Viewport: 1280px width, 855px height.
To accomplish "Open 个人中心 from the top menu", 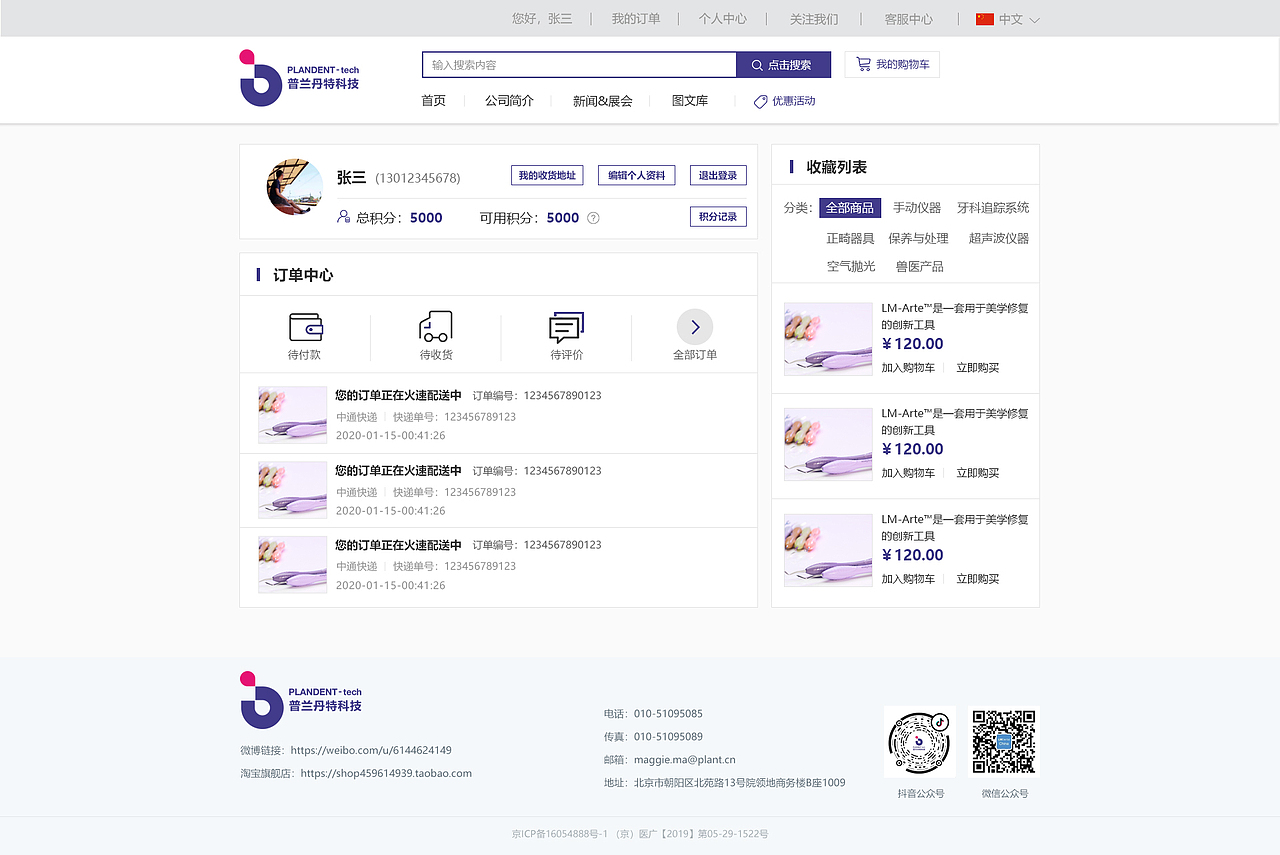I will point(723,18).
